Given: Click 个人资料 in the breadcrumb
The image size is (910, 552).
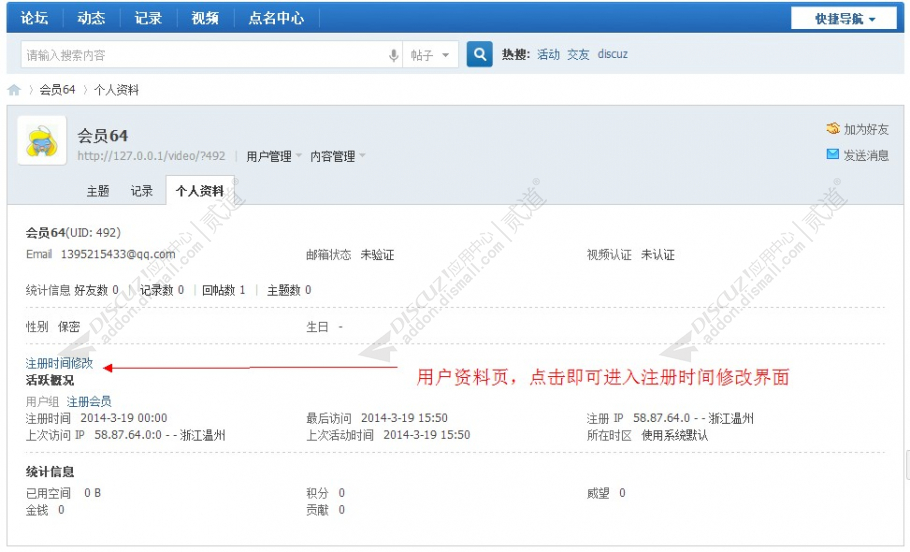Looking at the screenshot, I should pos(117,89).
